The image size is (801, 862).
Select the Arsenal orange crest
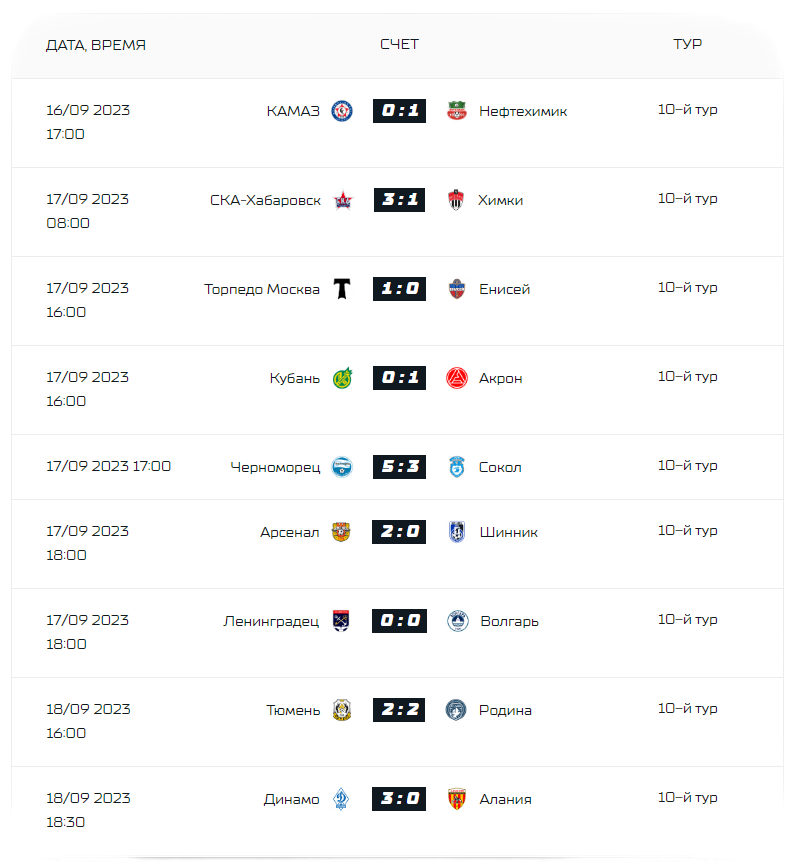(x=341, y=532)
